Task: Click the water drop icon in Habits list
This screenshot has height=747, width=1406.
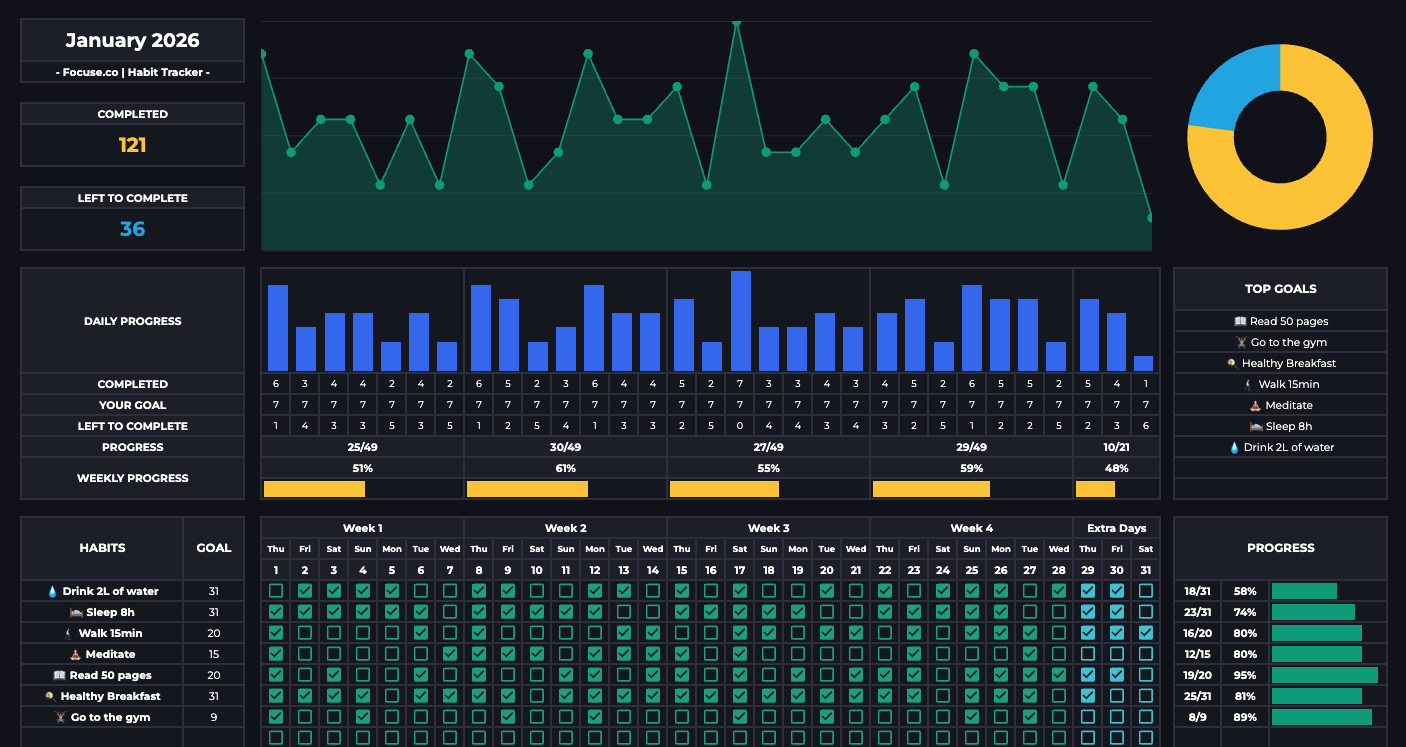Action: point(53,591)
